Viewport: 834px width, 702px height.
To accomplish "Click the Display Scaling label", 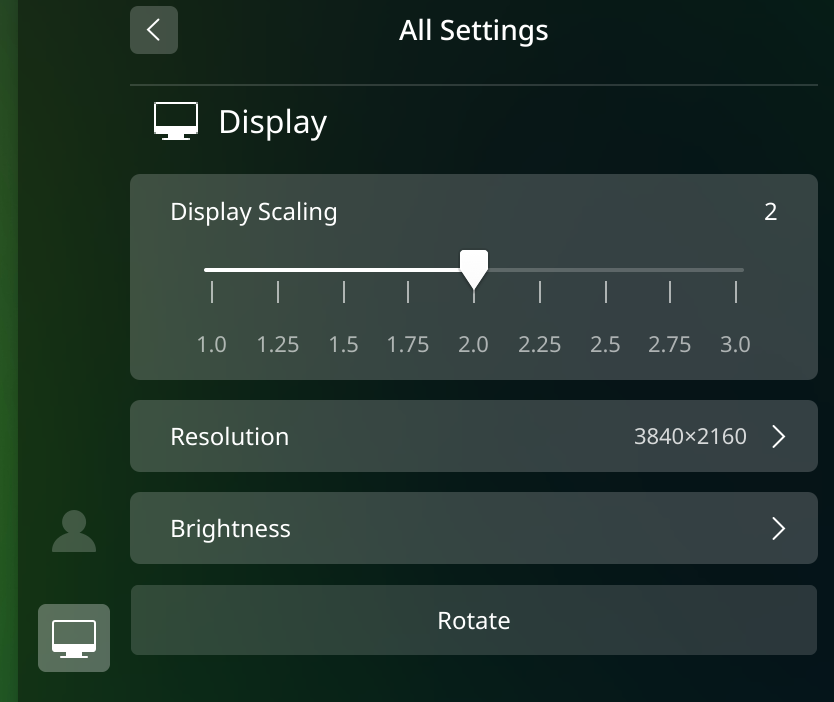I will 254,212.
